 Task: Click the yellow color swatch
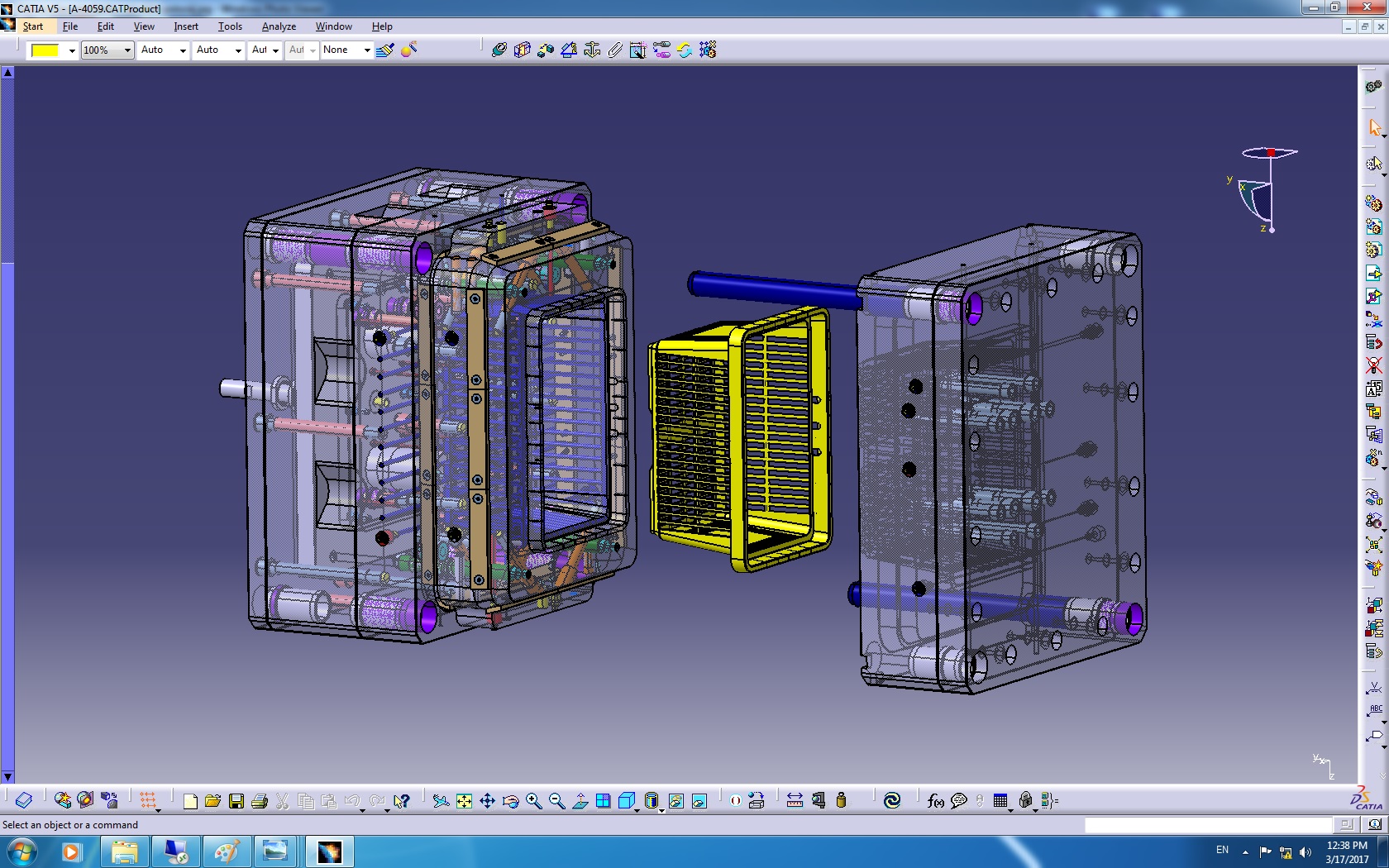click(x=45, y=50)
